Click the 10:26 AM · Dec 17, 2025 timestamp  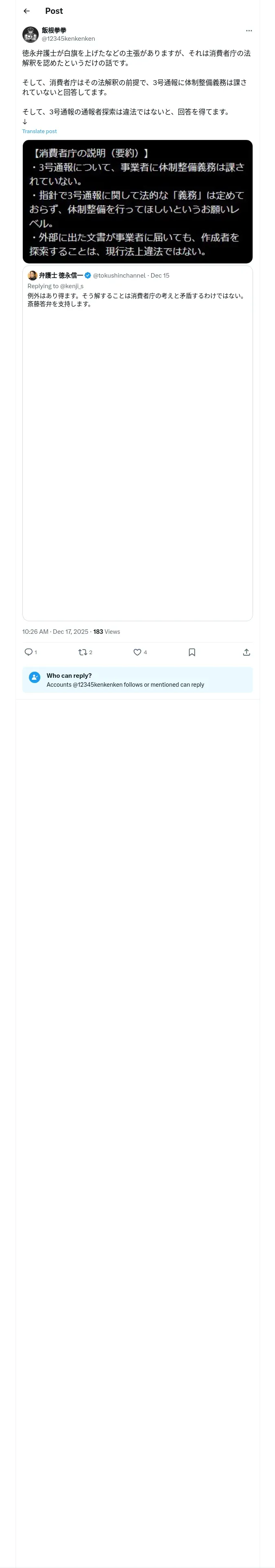pos(55,632)
